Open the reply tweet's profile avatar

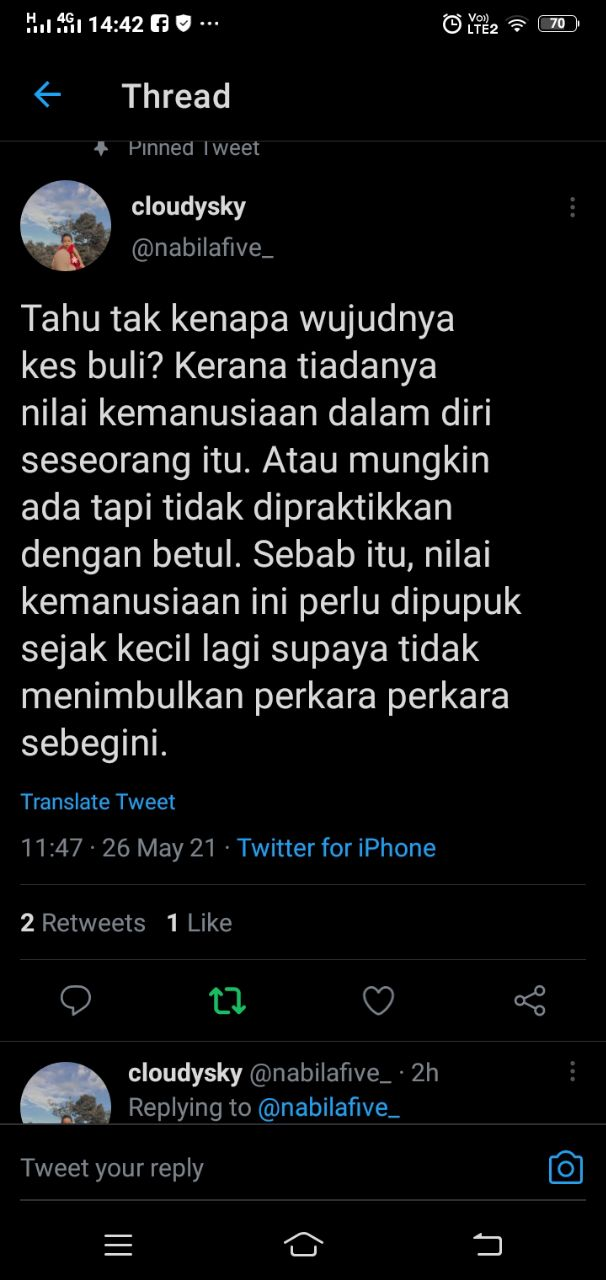coord(66,1093)
